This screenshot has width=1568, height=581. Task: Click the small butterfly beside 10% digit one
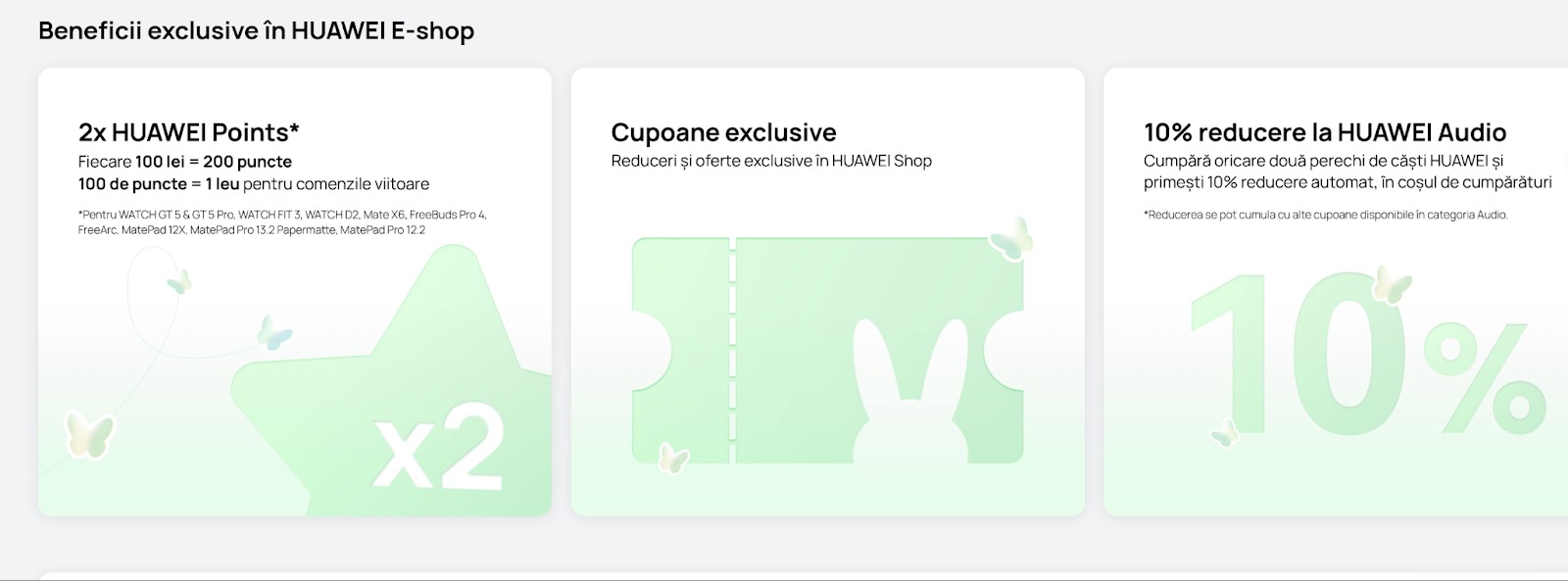coord(1224,432)
